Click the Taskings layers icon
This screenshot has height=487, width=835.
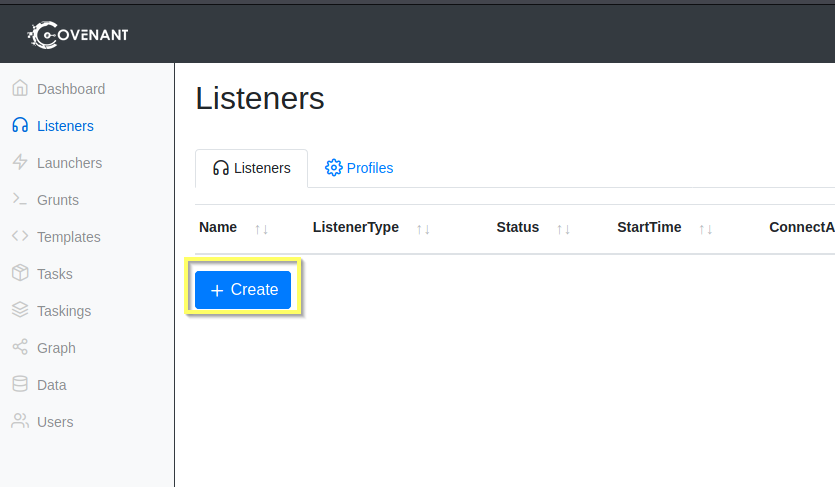coord(20,311)
